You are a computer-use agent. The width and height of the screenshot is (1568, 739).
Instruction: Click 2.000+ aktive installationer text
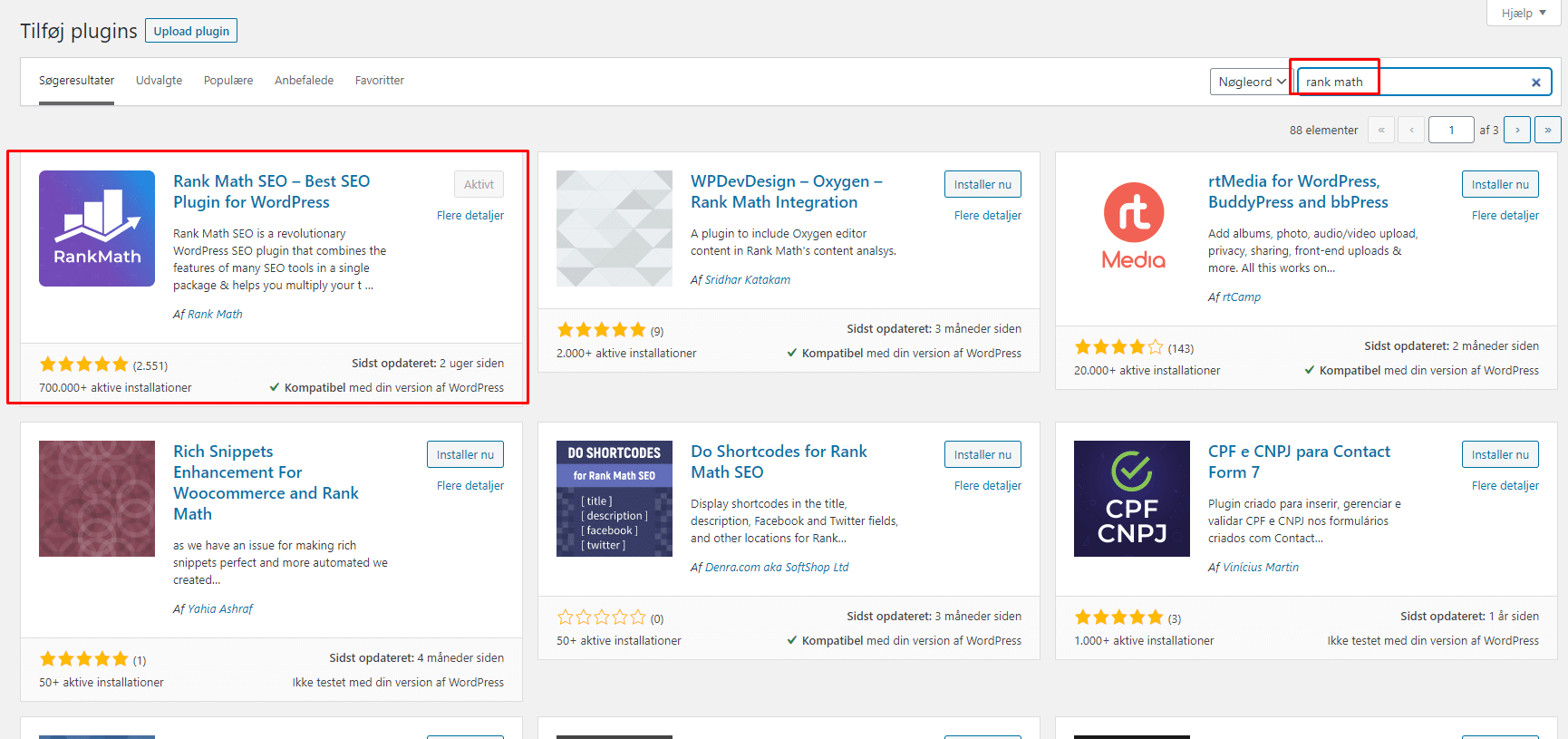point(626,354)
